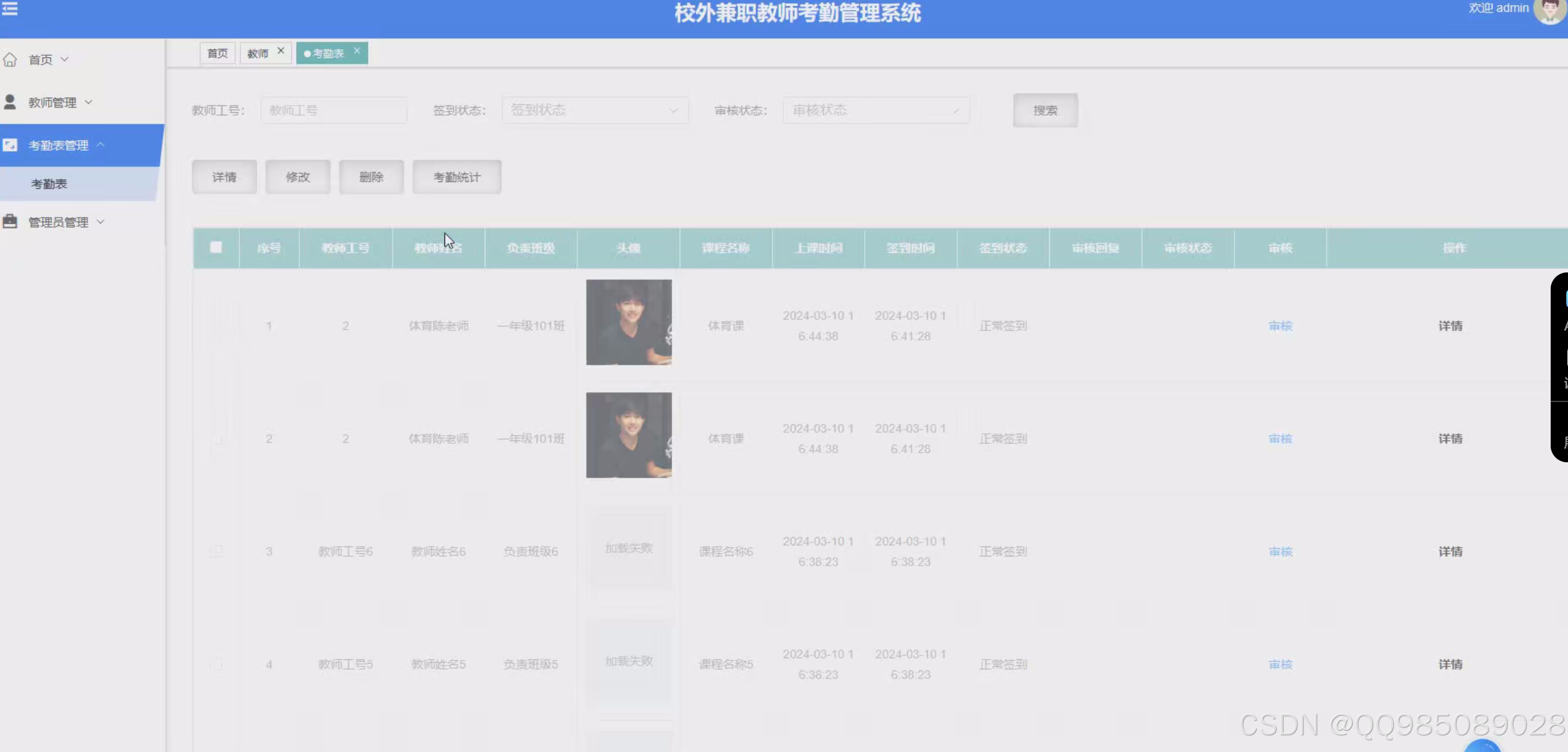The height and width of the screenshot is (752, 1568).
Task: Click the 搜索 search button
Action: click(x=1045, y=110)
